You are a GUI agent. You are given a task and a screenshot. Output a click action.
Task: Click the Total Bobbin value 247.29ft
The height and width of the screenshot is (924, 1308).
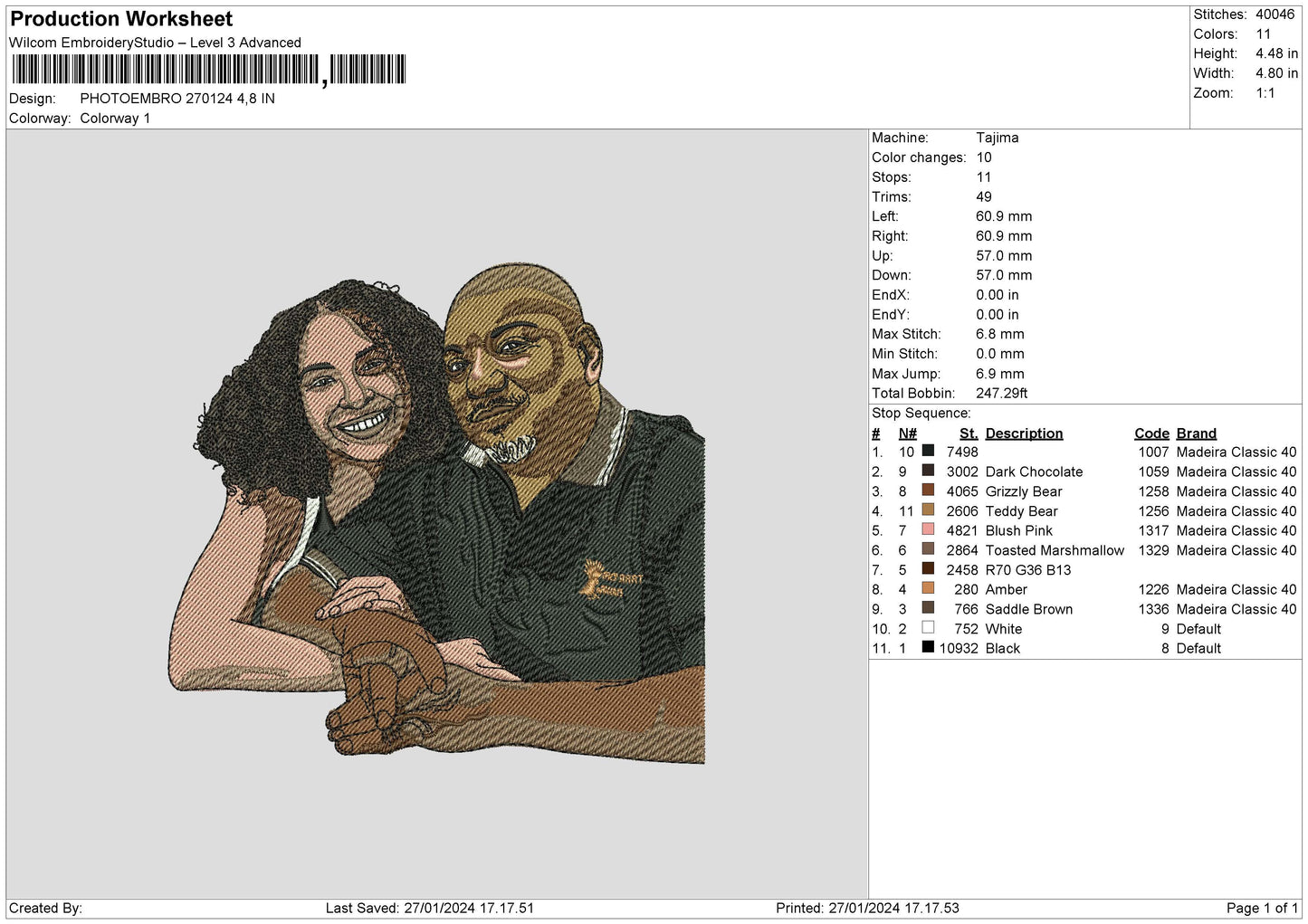pyautogui.click(x=1002, y=394)
